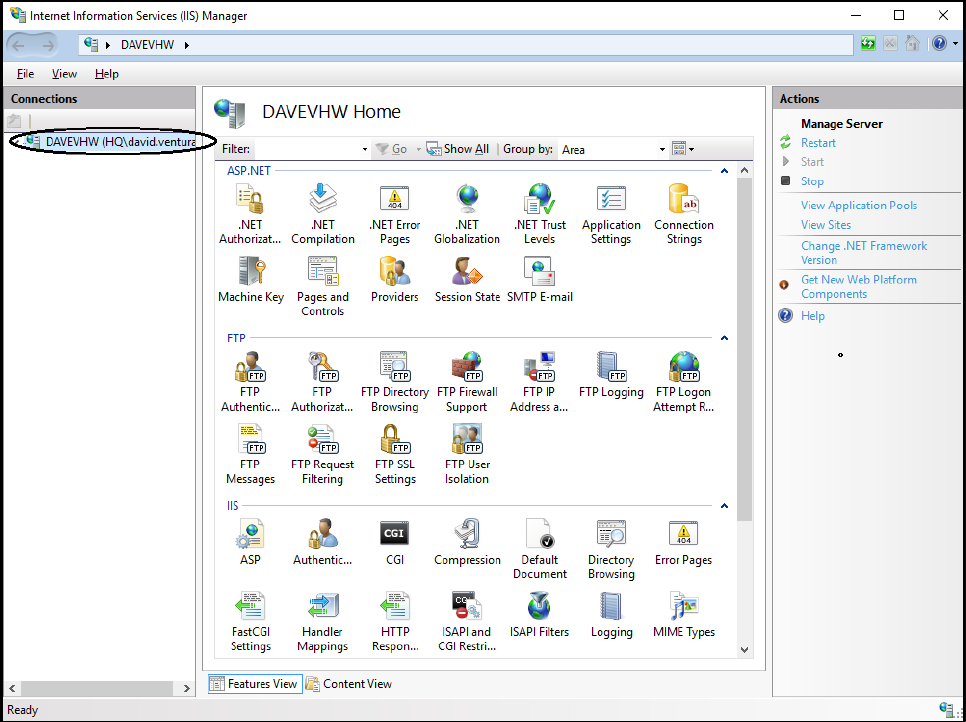The height and width of the screenshot is (722, 966).
Task: Switch to Features View tab
Action: click(x=255, y=684)
